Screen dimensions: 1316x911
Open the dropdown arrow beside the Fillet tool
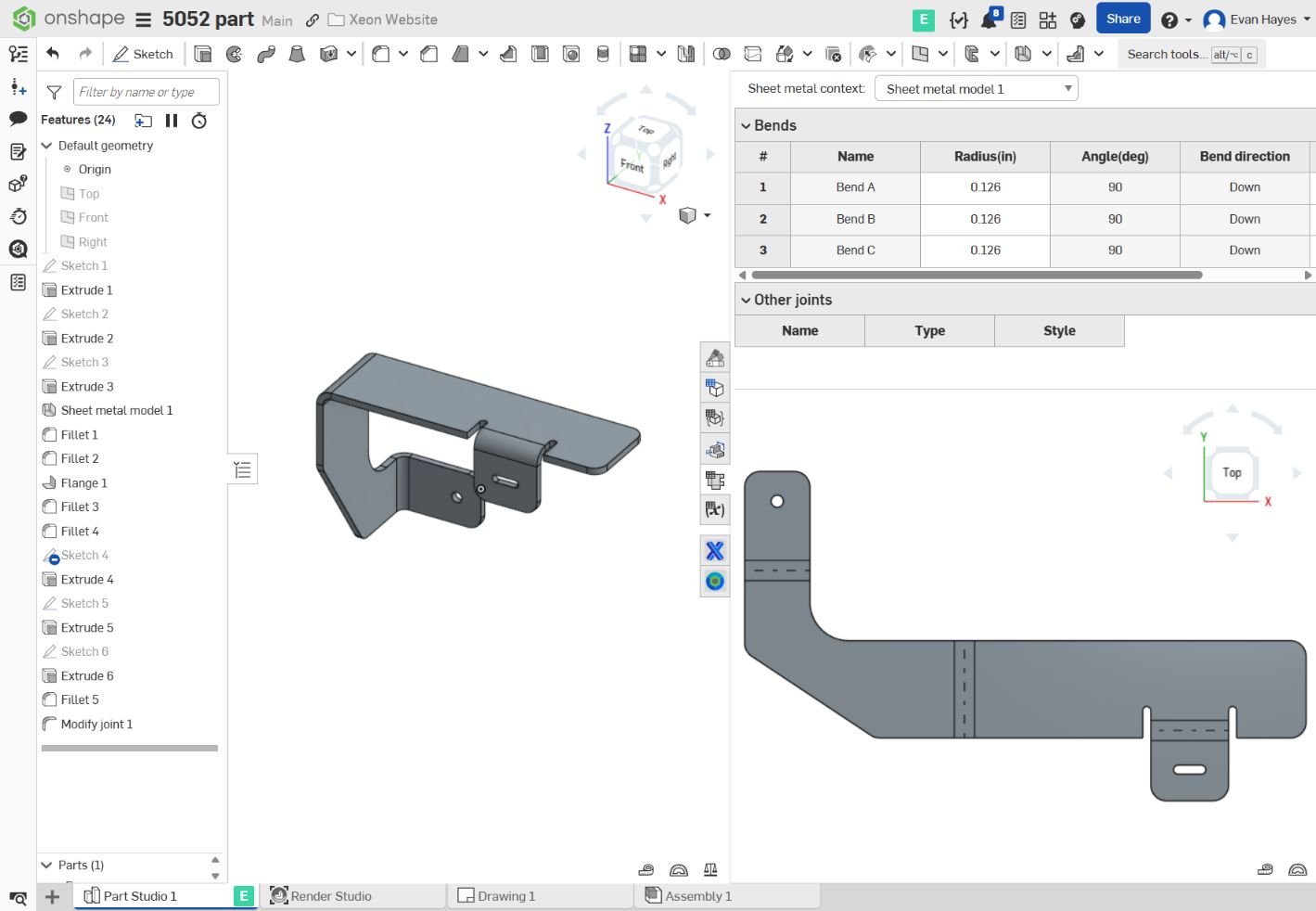coord(403,55)
